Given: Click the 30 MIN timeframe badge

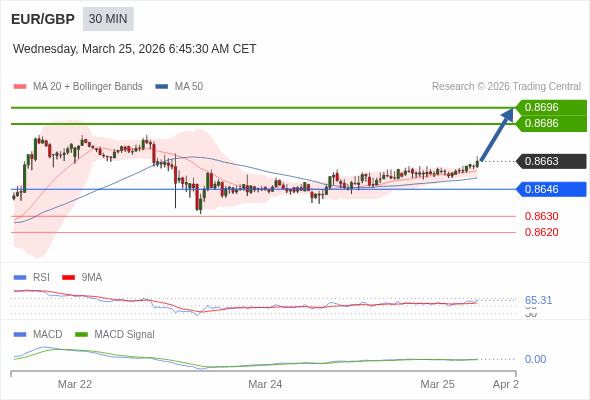Looking at the screenshot, I should (108, 19).
